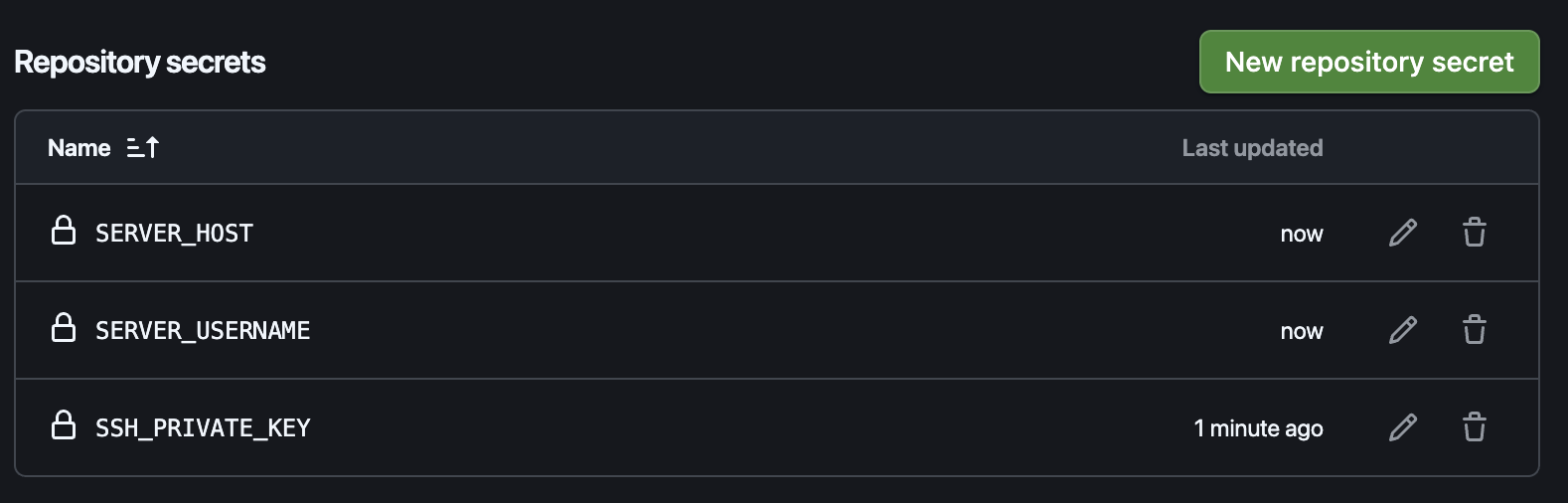
Task: Select the SSH_PRIVATE_KEY secret name
Action: tap(203, 428)
